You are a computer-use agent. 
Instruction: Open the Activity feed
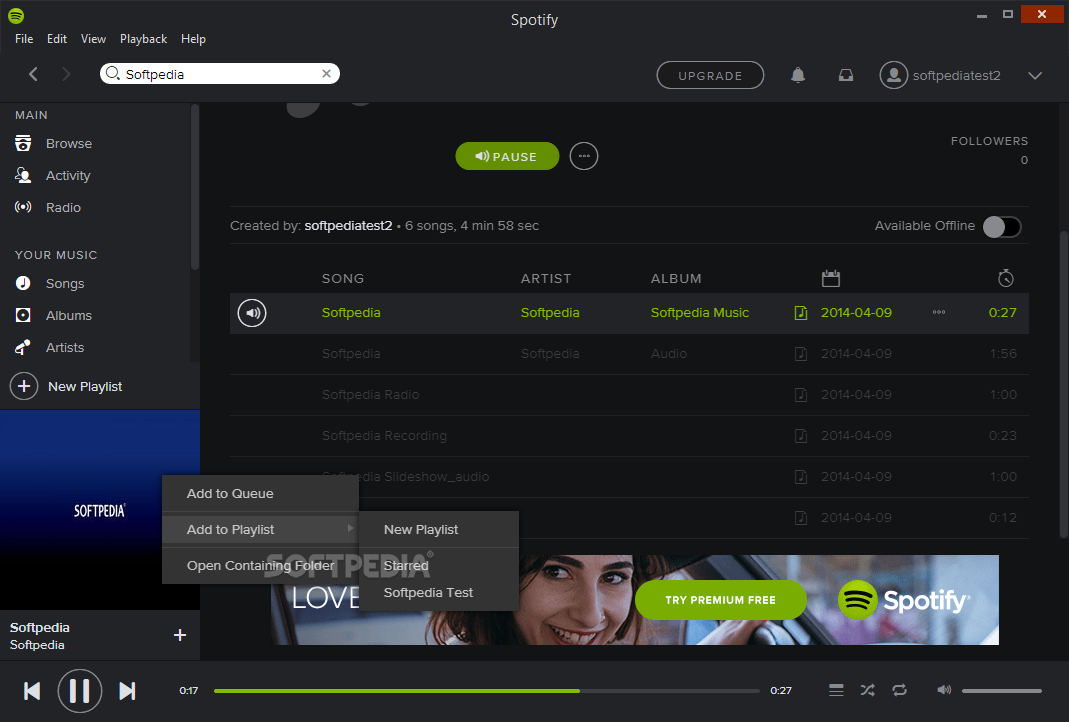pyautogui.click(x=52, y=175)
